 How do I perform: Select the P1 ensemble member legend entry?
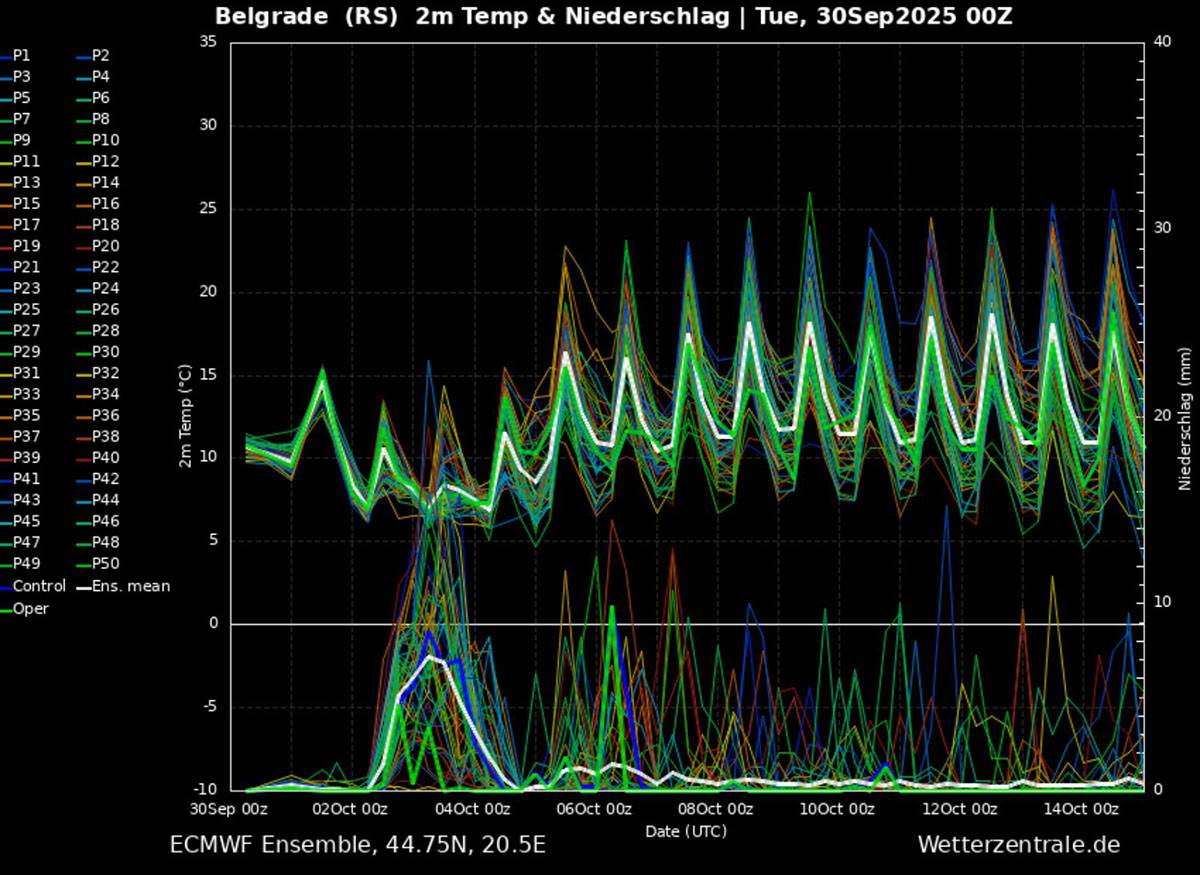coord(22,55)
